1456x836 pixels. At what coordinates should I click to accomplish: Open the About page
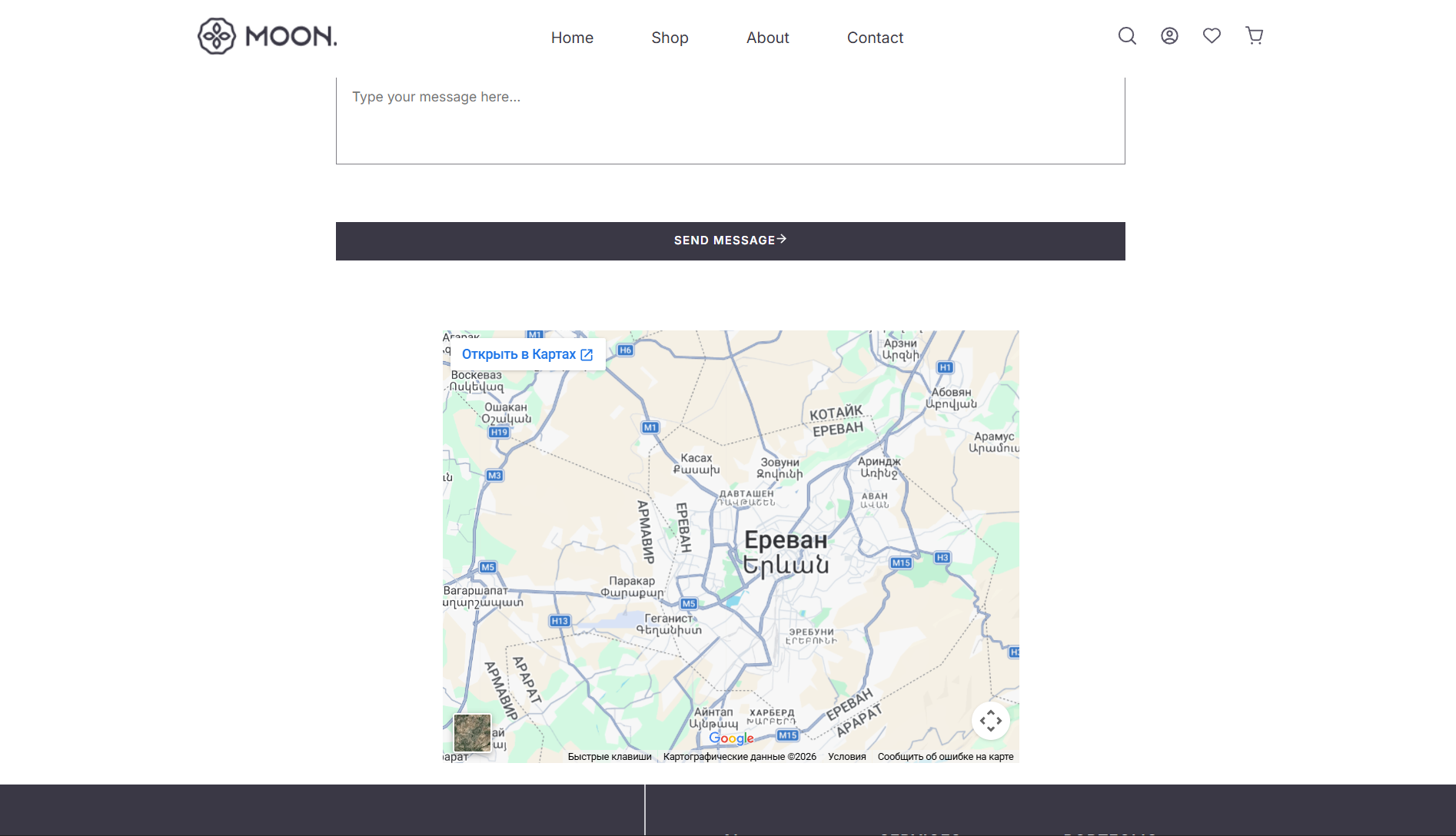click(767, 38)
